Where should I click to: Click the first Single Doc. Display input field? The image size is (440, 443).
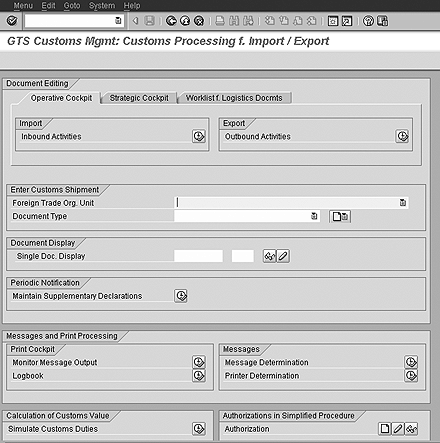click(198, 256)
